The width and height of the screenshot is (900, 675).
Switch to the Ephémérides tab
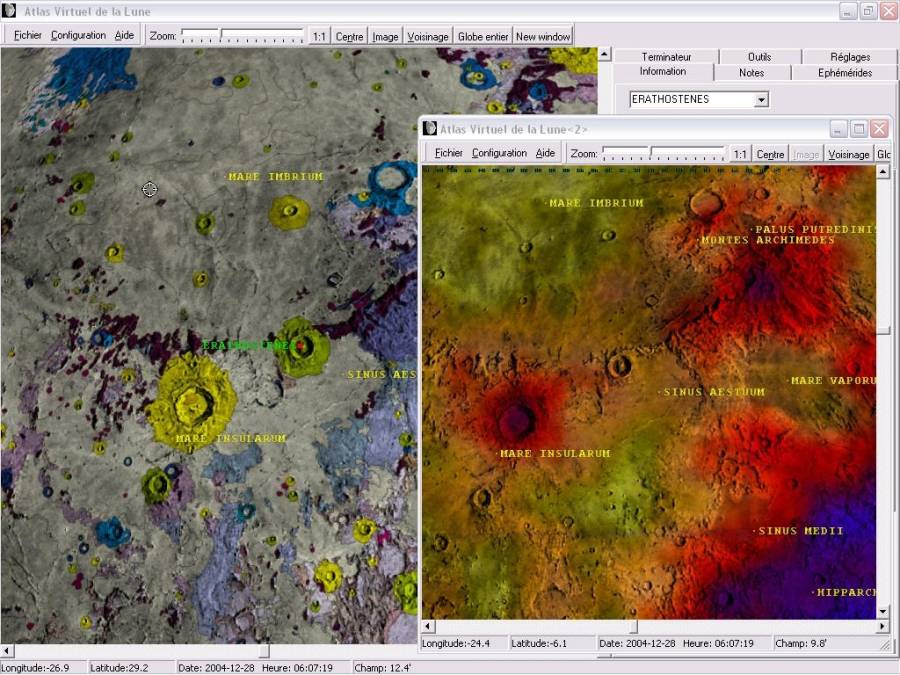point(845,73)
